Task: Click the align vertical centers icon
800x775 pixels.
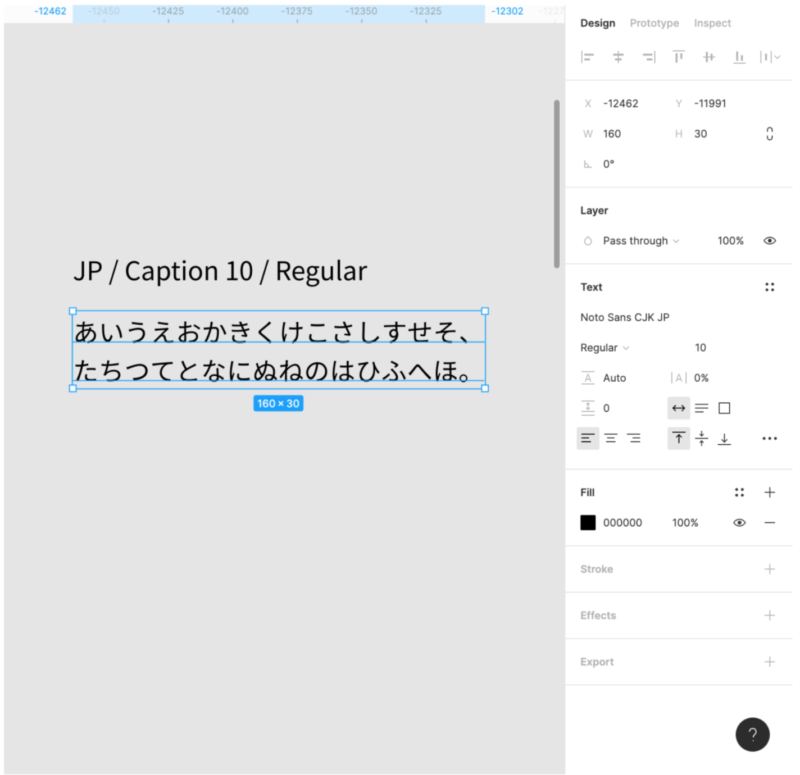Action: pyautogui.click(x=709, y=57)
